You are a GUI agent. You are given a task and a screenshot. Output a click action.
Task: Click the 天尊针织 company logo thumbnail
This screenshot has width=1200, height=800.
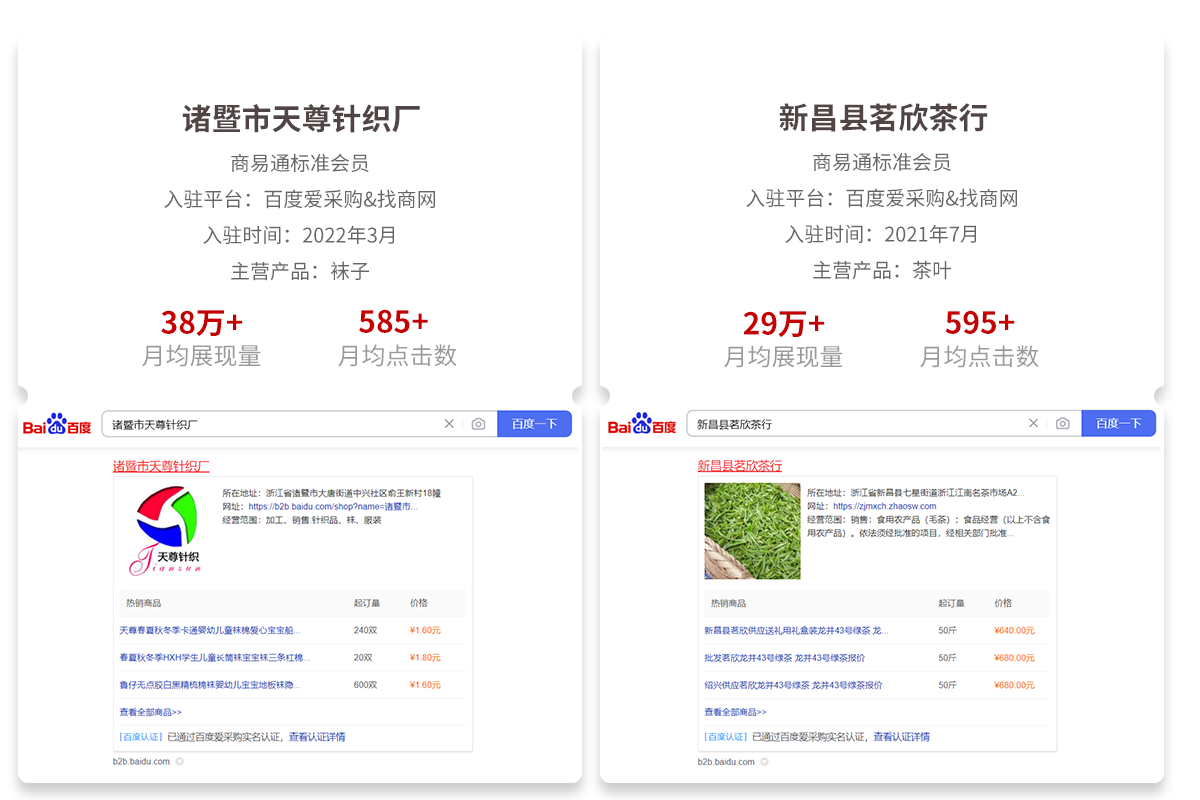[x=165, y=531]
